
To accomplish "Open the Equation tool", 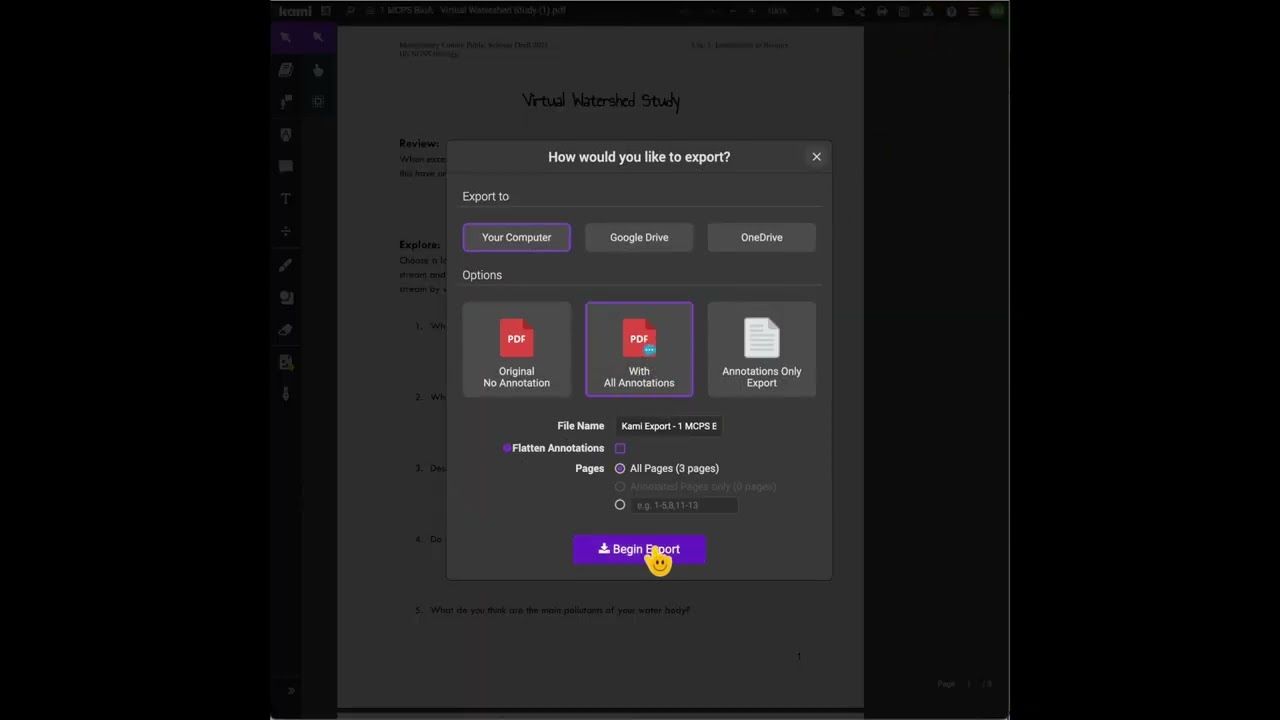I will coord(286,231).
